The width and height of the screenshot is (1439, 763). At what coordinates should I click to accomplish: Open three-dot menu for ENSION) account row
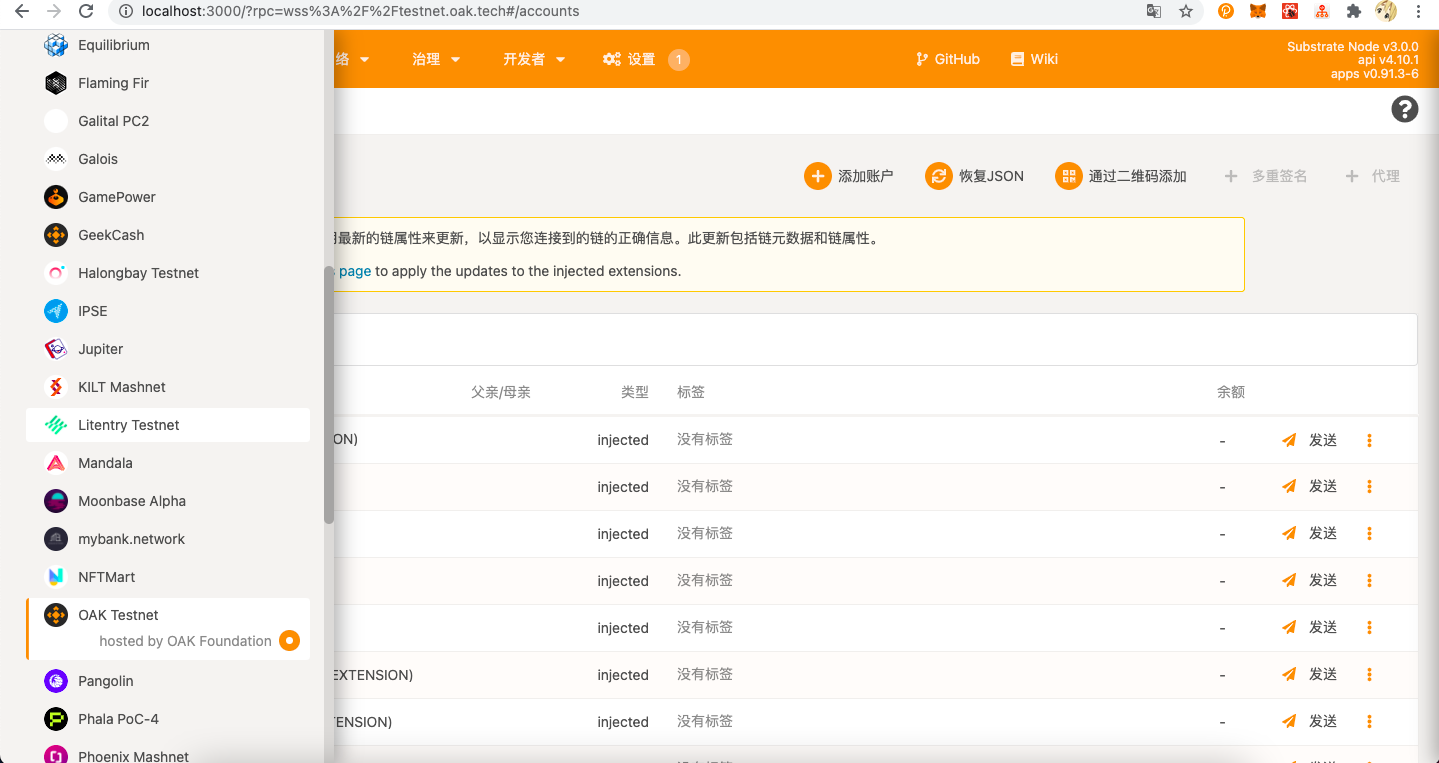pos(1369,722)
